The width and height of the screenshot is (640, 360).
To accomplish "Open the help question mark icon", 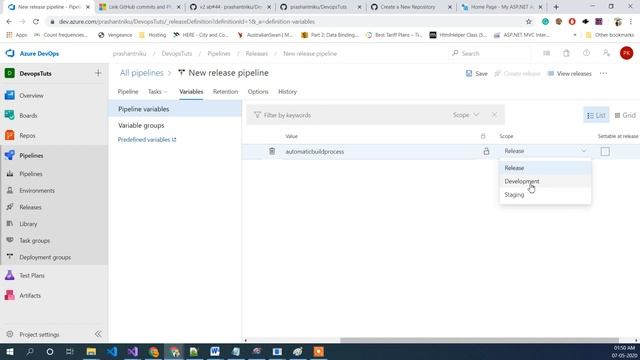I will tap(586, 53).
